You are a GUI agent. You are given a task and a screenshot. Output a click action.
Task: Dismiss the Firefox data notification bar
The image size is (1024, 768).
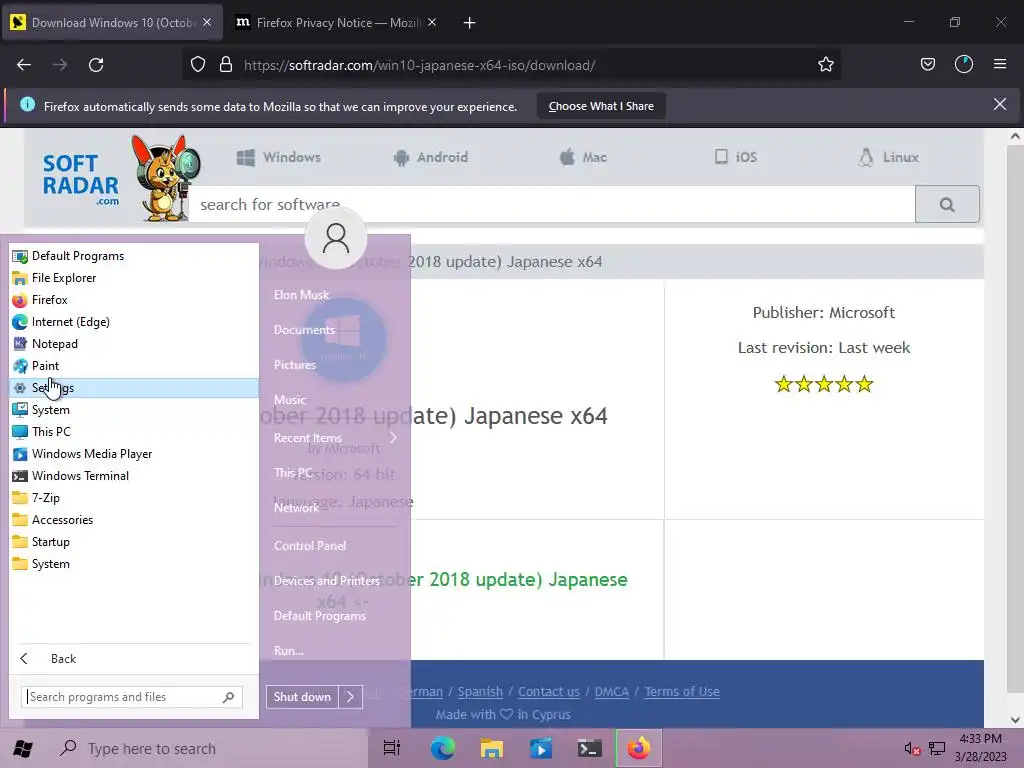(x=1000, y=104)
